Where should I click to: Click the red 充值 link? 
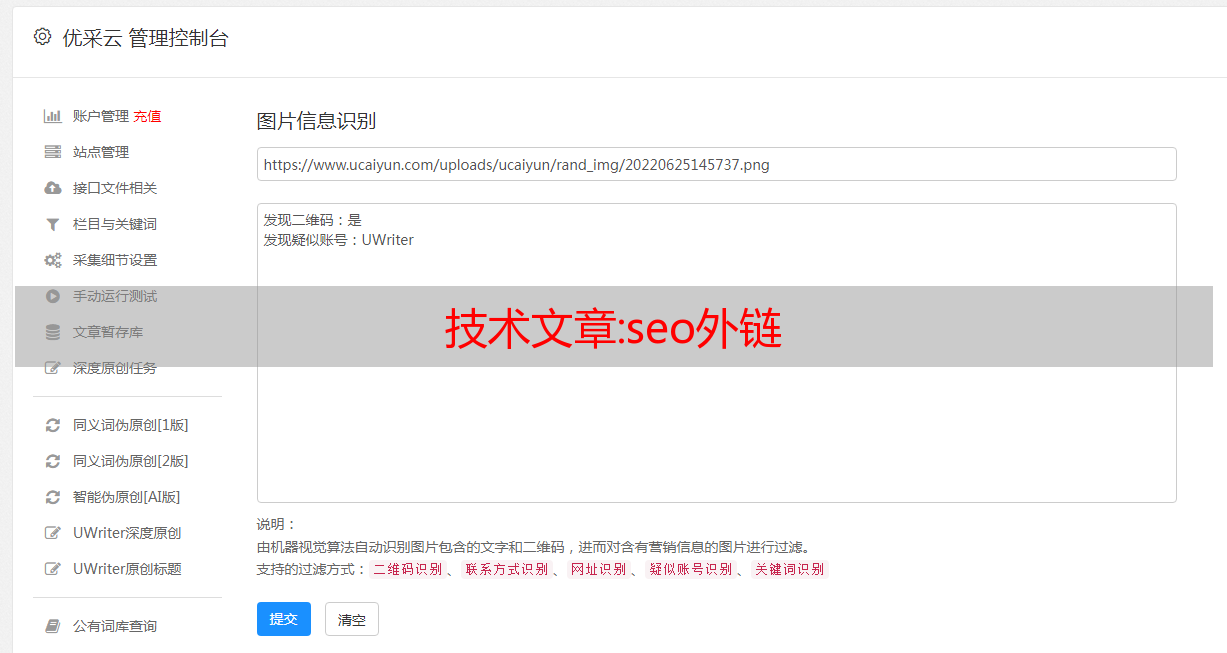pyautogui.click(x=147, y=116)
